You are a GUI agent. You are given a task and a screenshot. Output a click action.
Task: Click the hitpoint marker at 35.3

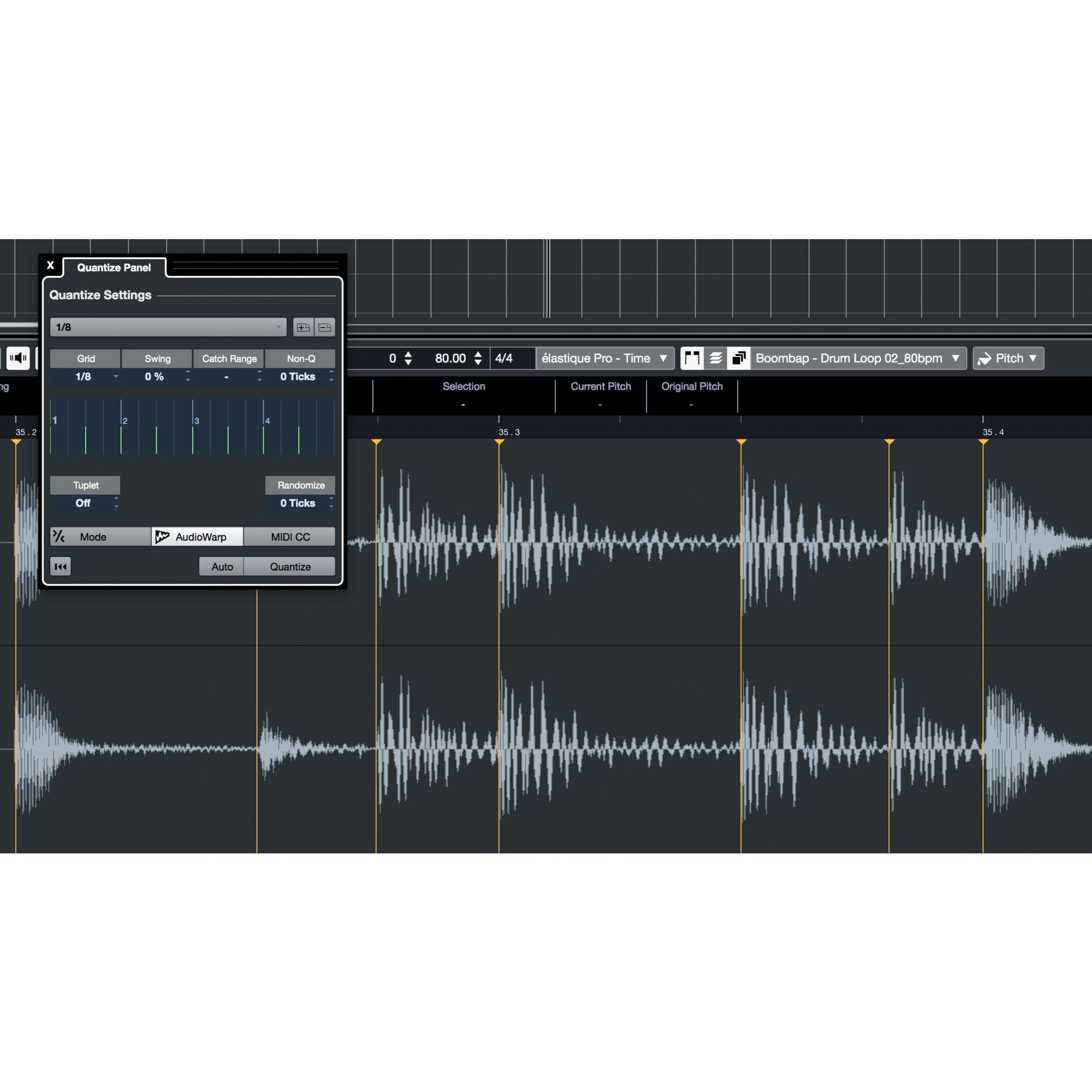[499, 442]
